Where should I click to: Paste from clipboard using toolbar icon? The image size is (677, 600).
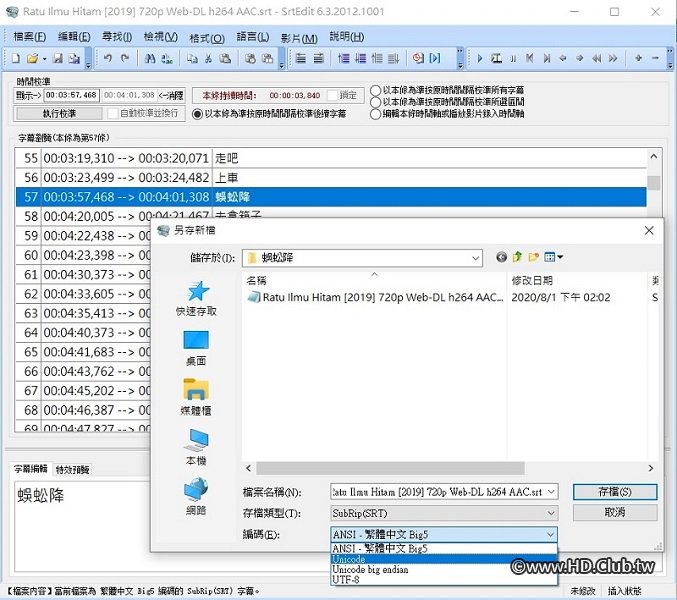tap(225, 58)
